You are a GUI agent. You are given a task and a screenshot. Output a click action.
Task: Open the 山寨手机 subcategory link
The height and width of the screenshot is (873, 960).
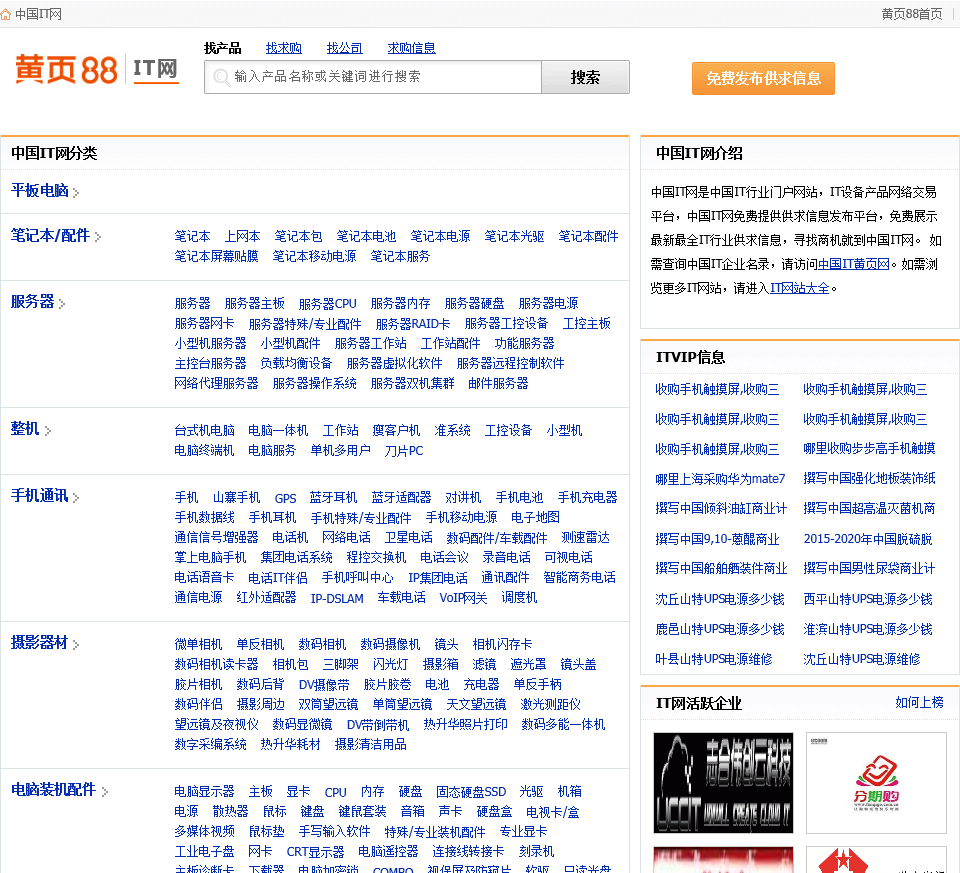pos(236,498)
